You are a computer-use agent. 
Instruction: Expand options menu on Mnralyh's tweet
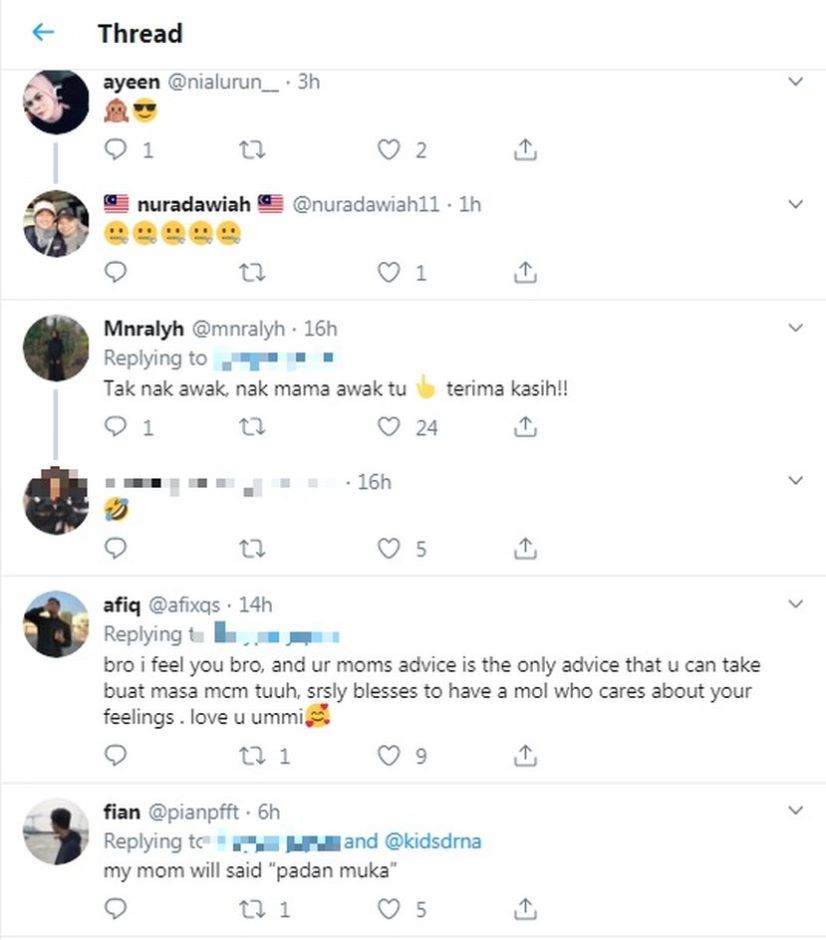pos(796,328)
